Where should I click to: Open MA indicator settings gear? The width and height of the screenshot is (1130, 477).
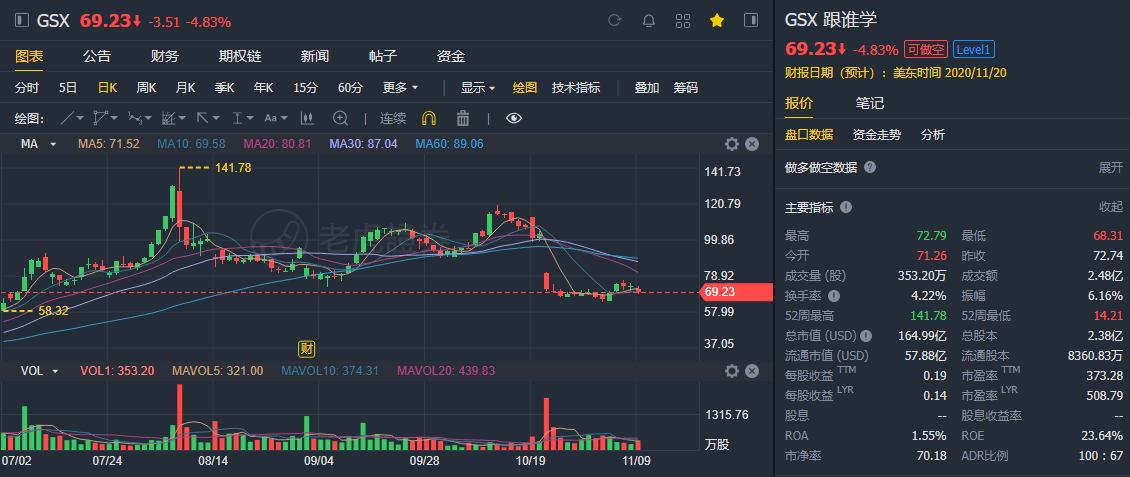pyautogui.click(x=732, y=144)
